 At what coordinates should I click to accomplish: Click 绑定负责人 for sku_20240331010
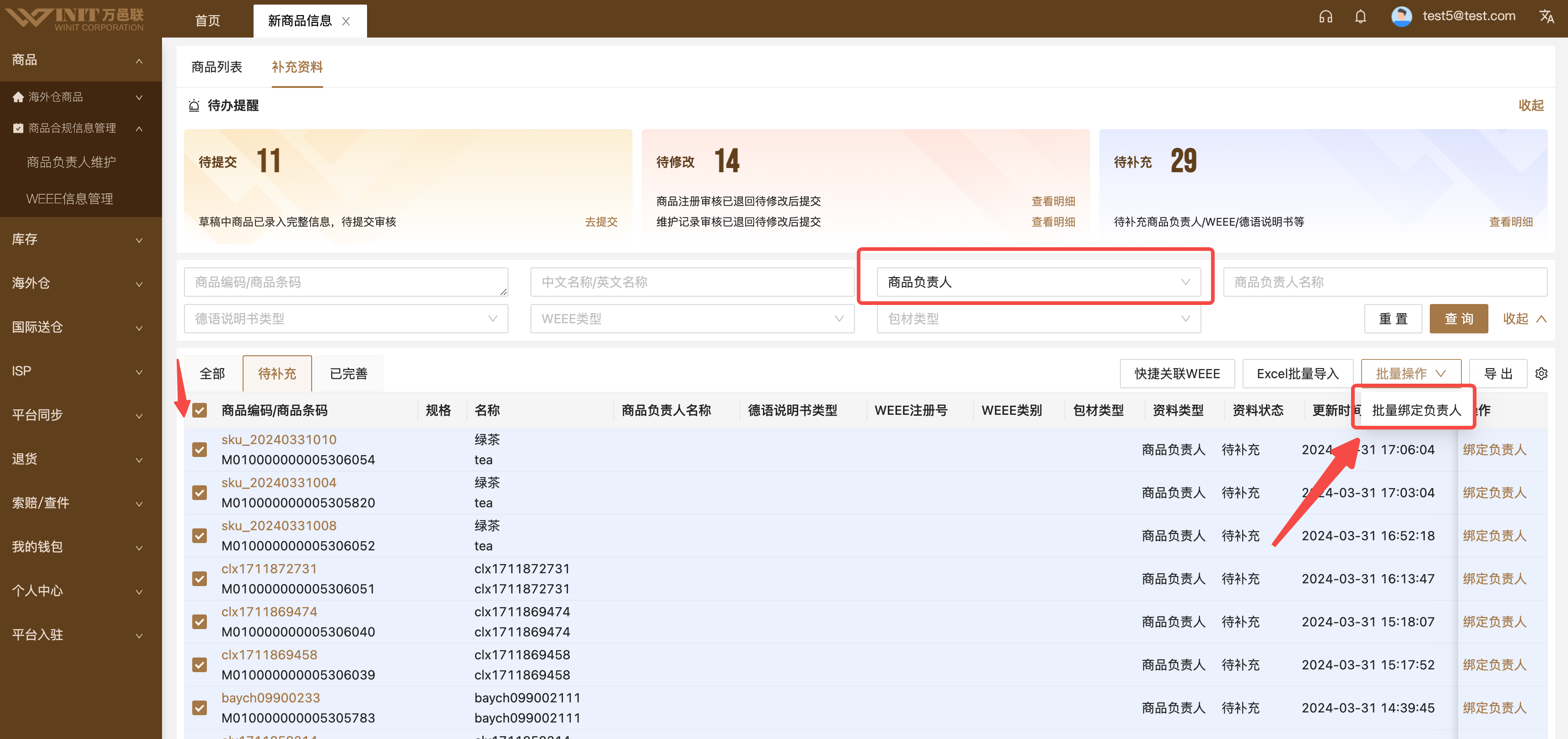point(1494,449)
